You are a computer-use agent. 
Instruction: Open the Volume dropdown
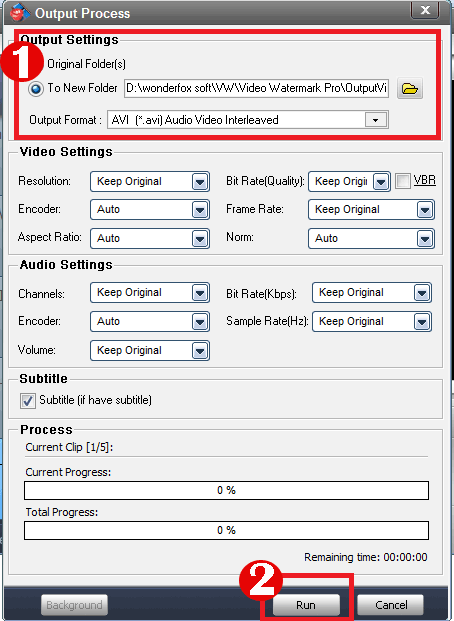click(150, 351)
